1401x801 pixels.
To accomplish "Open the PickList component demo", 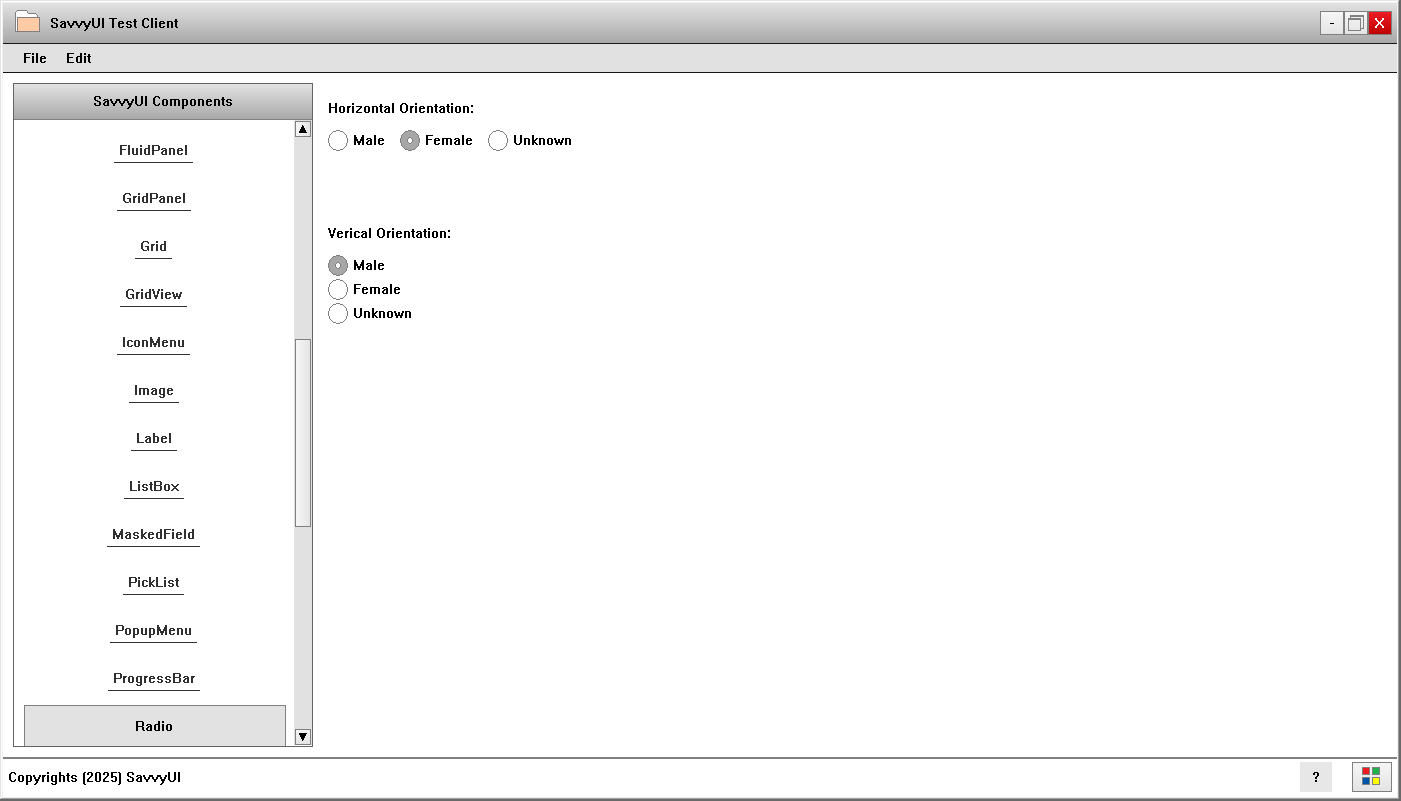I will click(153, 583).
